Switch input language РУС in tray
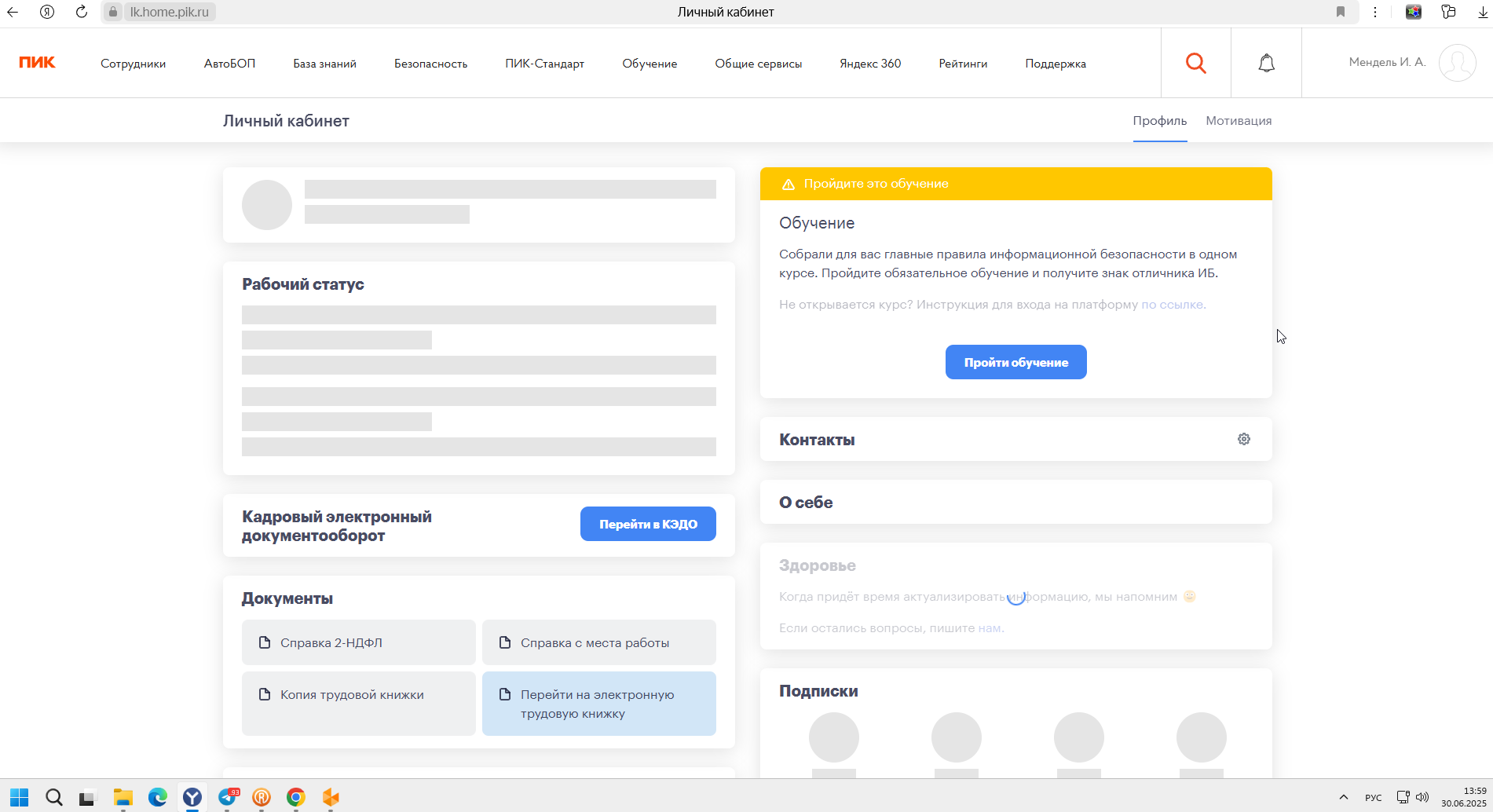This screenshot has width=1493, height=812. [x=1374, y=797]
